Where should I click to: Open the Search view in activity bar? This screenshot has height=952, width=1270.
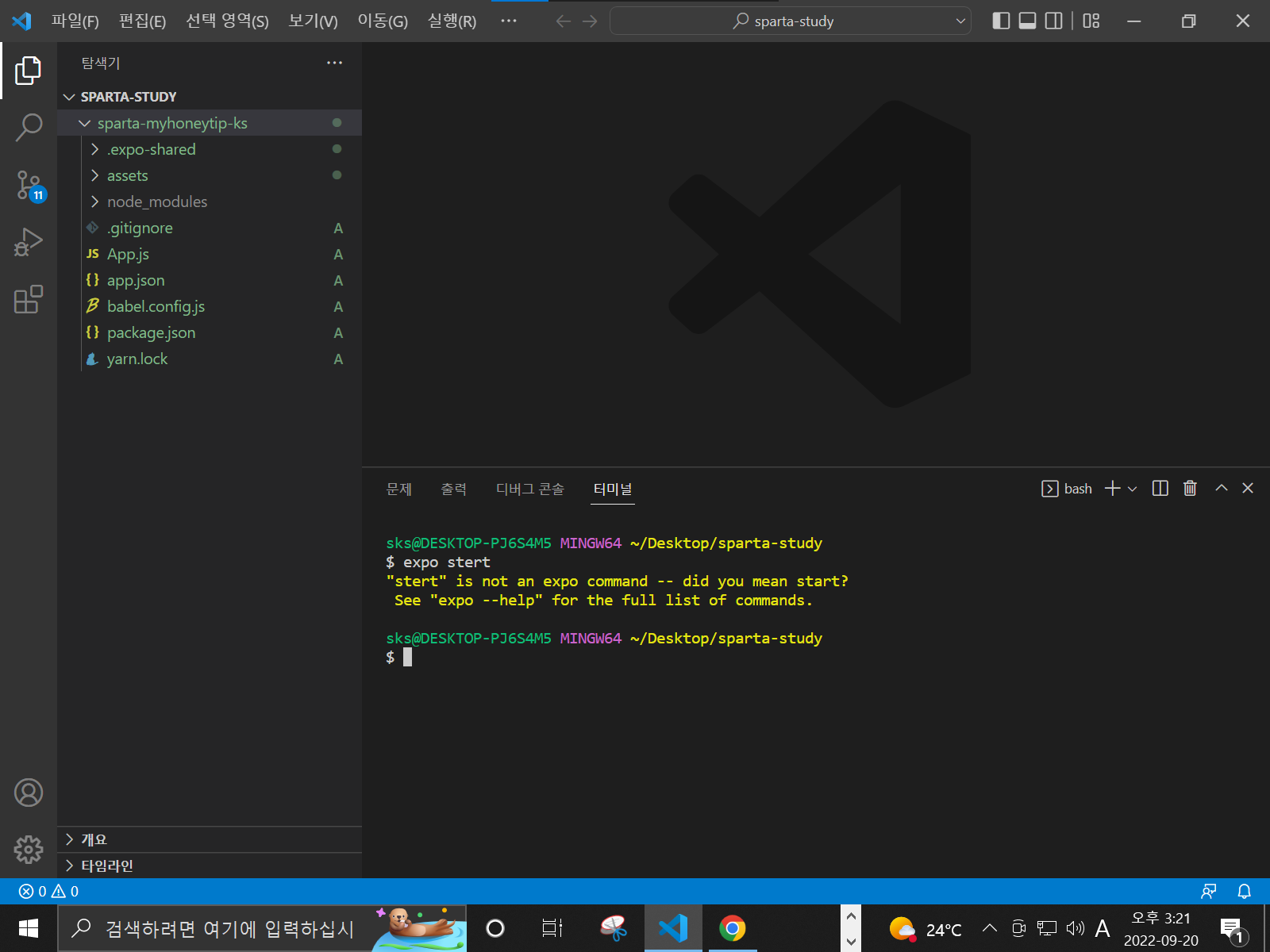(29, 127)
